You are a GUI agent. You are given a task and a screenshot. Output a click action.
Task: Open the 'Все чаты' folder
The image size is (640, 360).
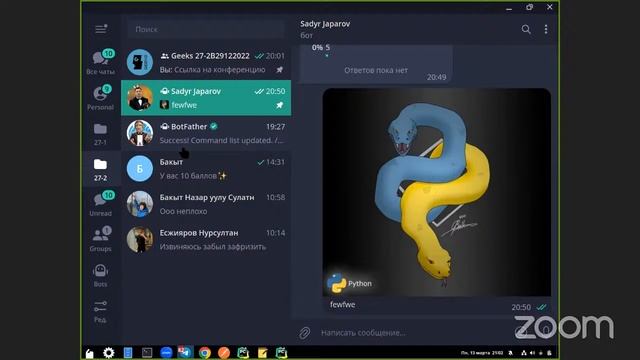click(x=100, y=62)
